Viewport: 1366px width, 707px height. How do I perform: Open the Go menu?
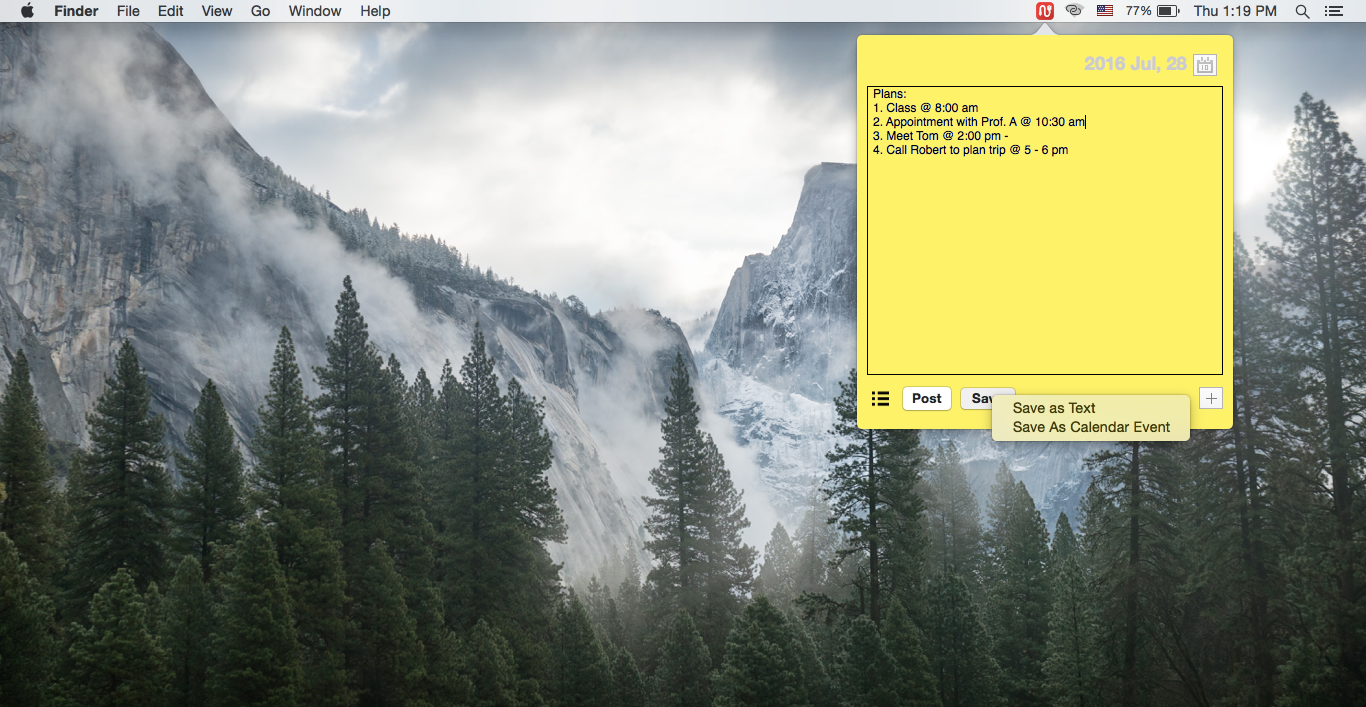pyautogui.click(x=261, y=11)
